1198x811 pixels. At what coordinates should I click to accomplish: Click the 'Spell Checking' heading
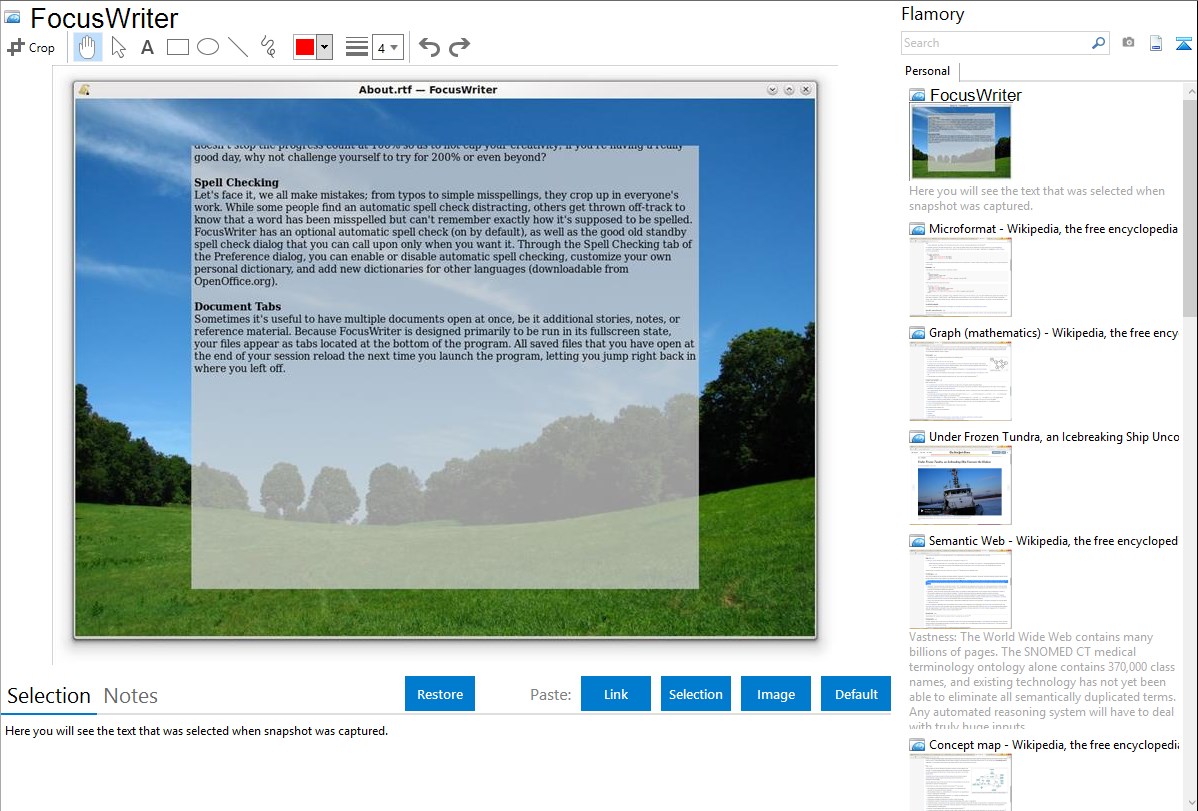click(x=236, y=183)
